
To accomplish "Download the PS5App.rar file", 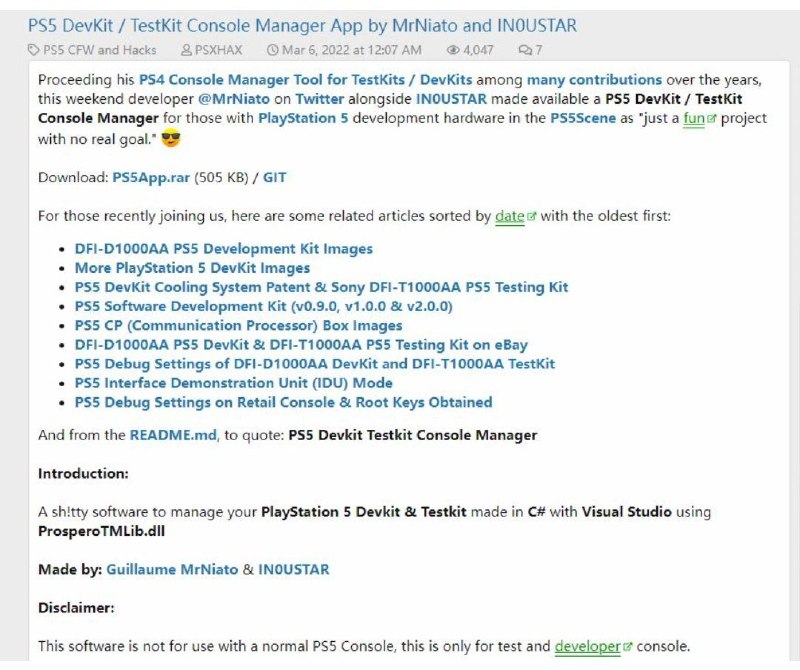I will (151, 178).
